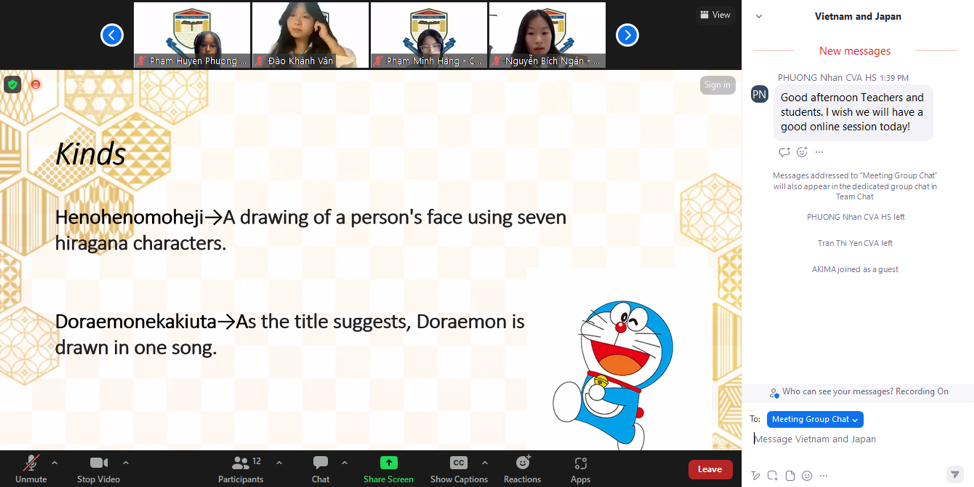
Task: Unmute the microphone
Action: (30, 469)
